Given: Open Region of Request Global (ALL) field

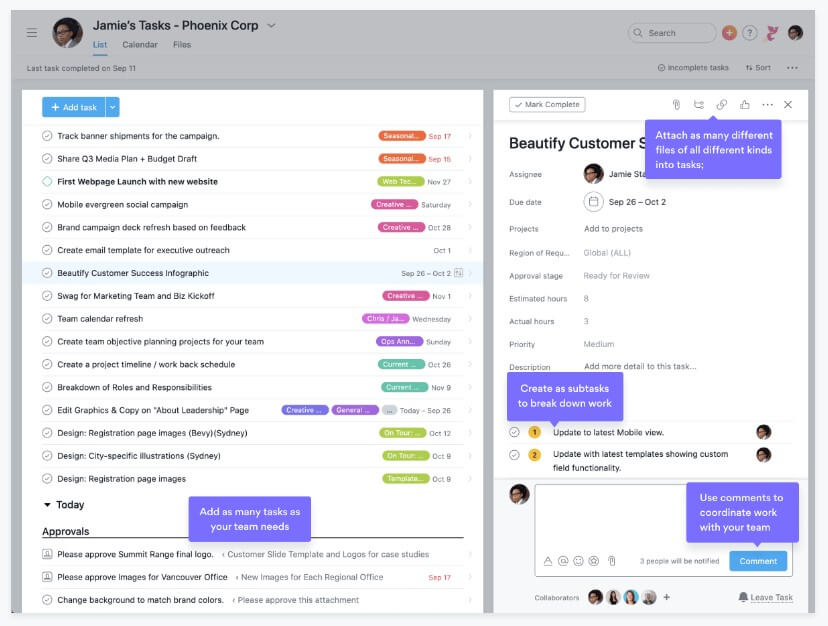Looking at the screenshot, I should point(607,253).
